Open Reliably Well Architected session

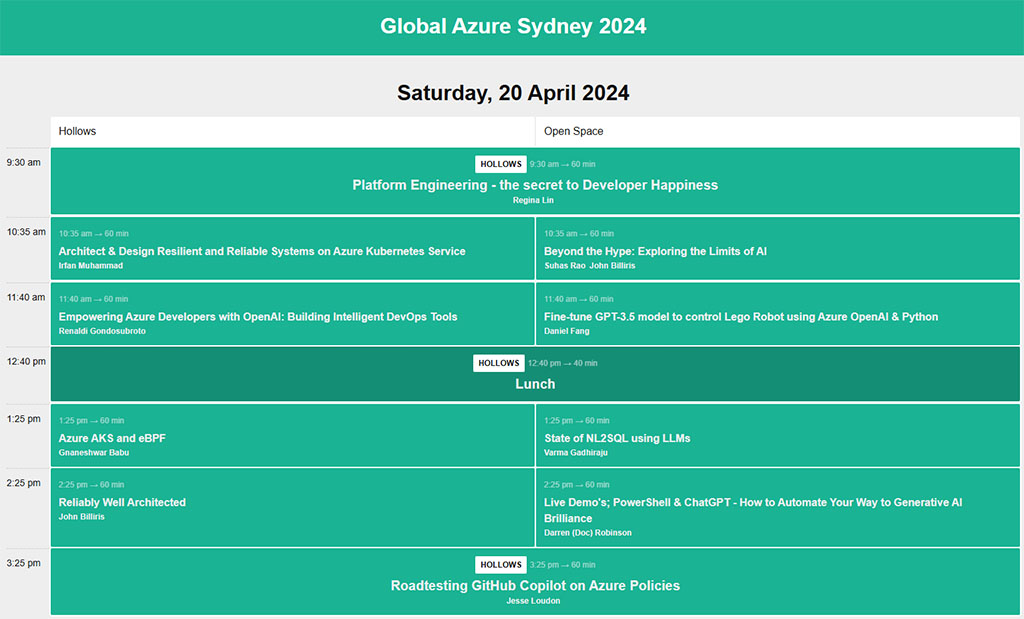tap(293, 507)
